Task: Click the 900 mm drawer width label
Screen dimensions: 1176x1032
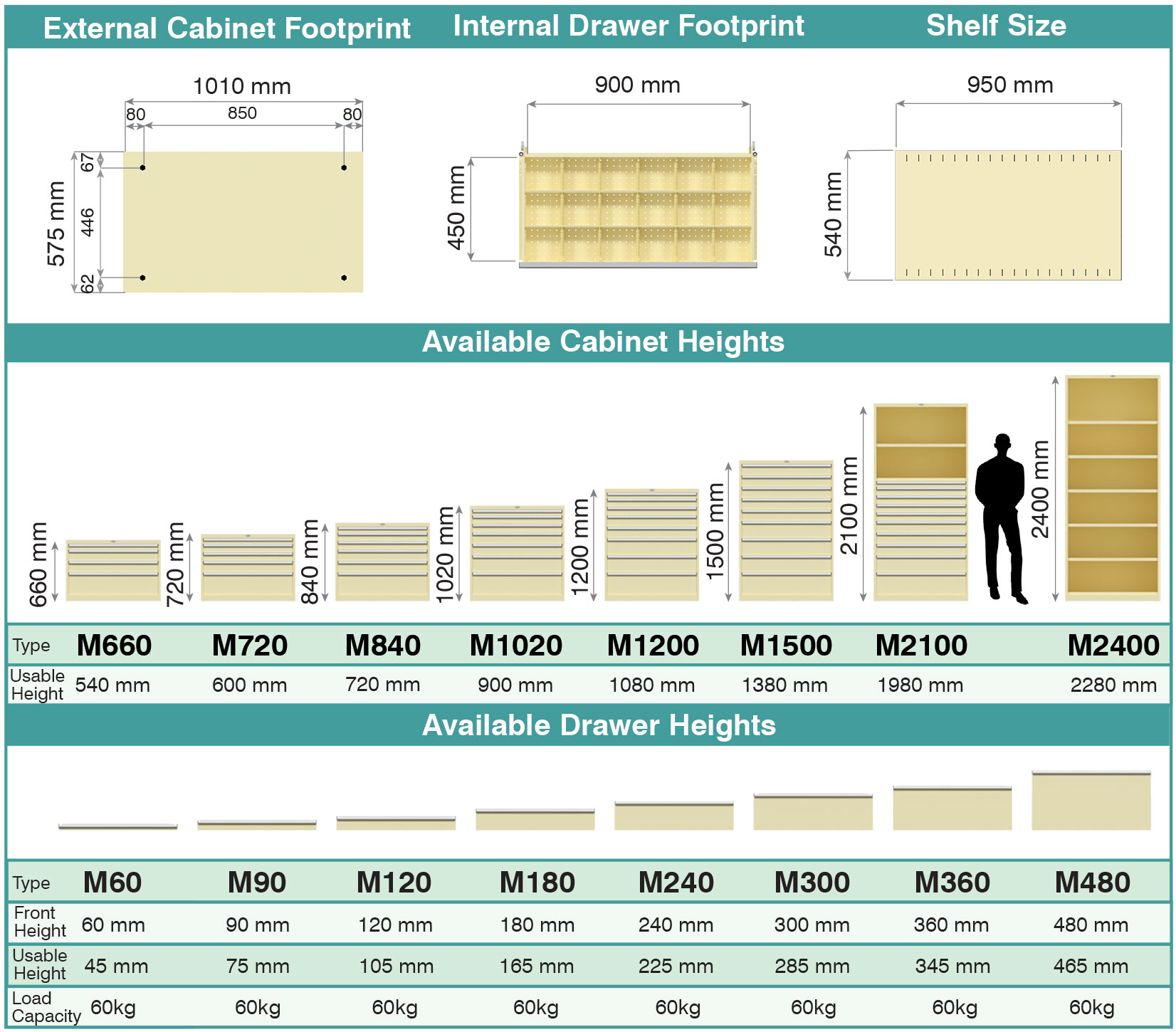Action: click(x=637, y=85)
